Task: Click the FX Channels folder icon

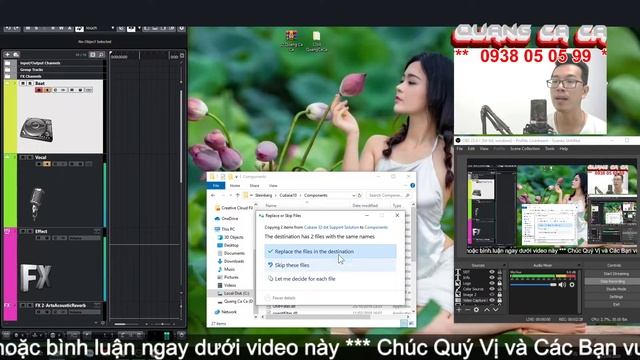Action: (8, 76)
